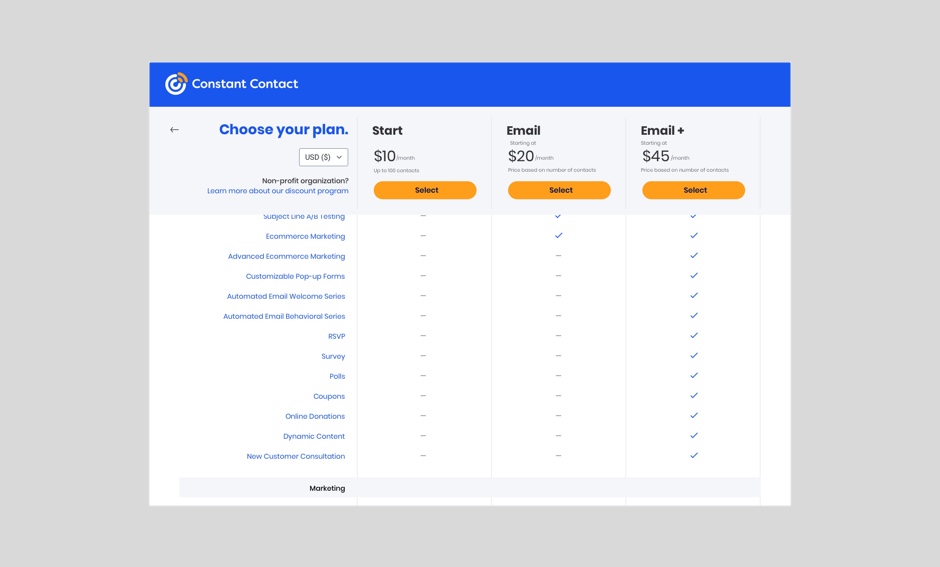Click Ecommerce Marketing feature link
The image size is (940, 567).
tap(305, 236)
